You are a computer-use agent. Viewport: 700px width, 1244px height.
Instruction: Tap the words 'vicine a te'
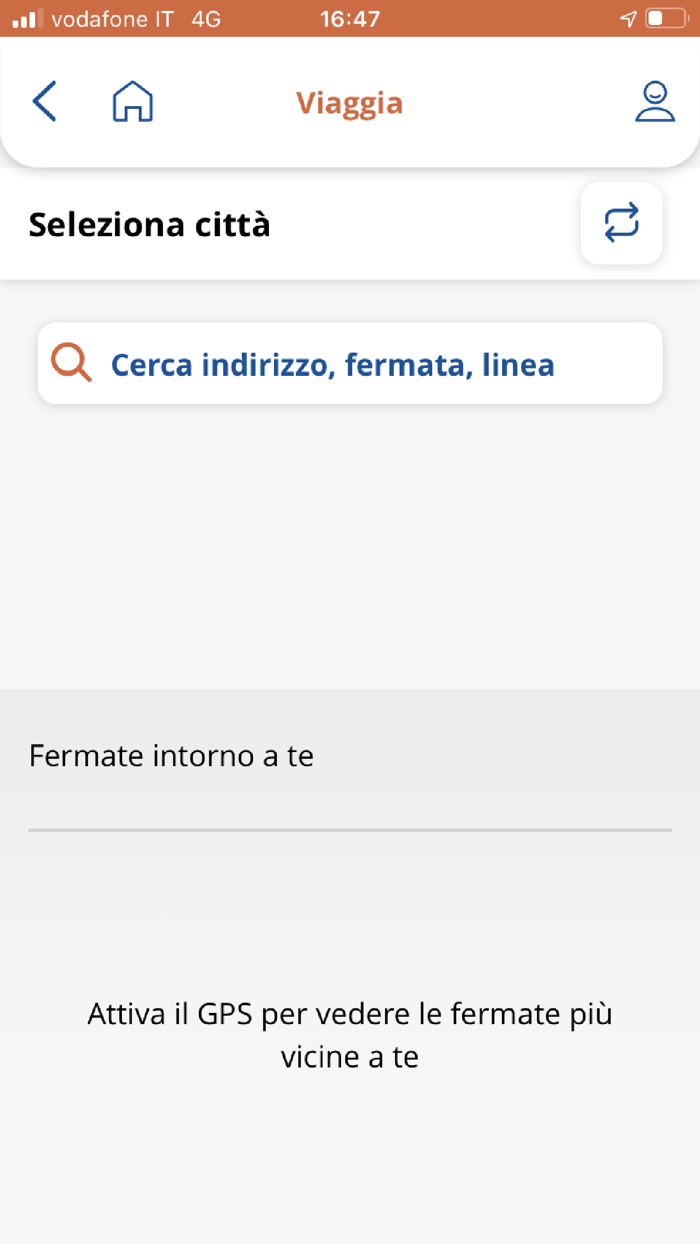click(x=350, y=1057)
